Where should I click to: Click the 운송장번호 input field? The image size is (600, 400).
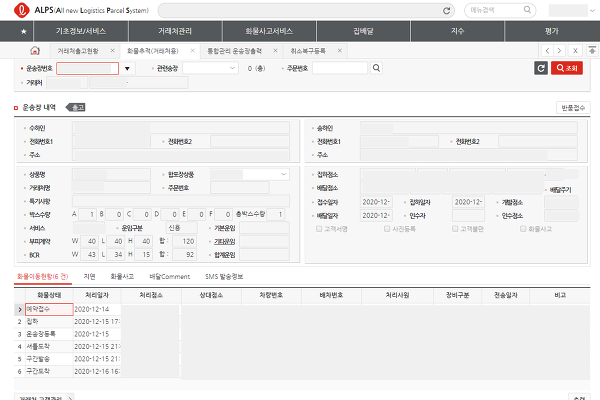point(88,69)
